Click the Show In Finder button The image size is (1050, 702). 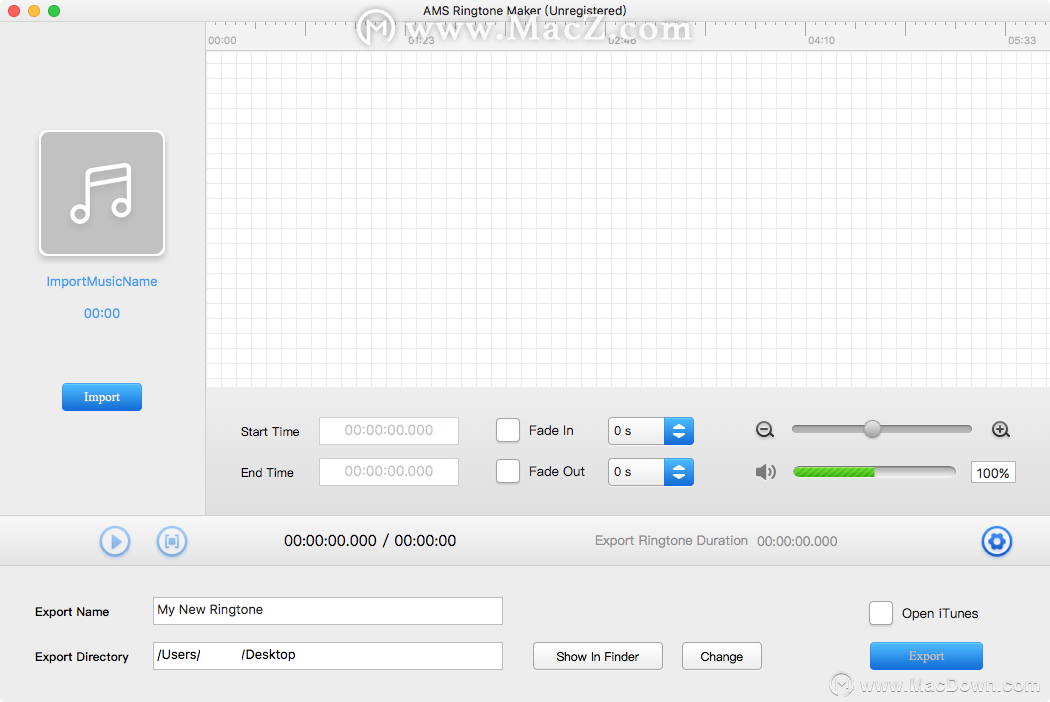tap(597, 656)
